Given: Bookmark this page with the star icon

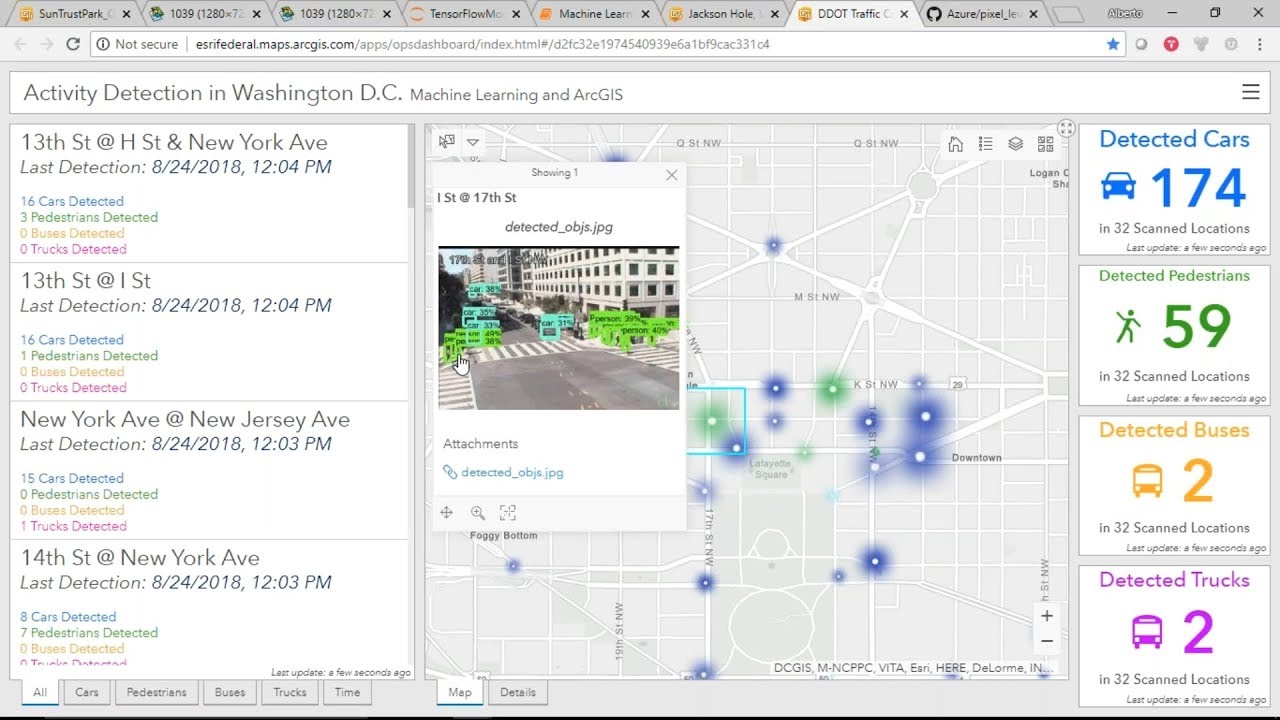Looking at the screenshot, I should click(1113, 44).
